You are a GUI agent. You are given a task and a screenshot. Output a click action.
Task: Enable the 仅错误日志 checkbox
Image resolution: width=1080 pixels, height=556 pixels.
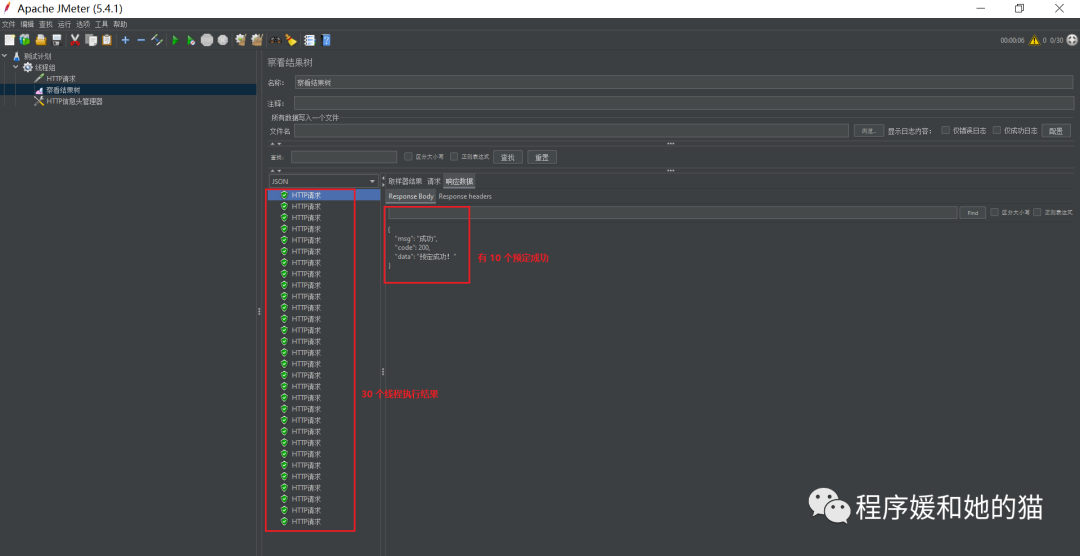pyautogui.click(x=946, y=130)
